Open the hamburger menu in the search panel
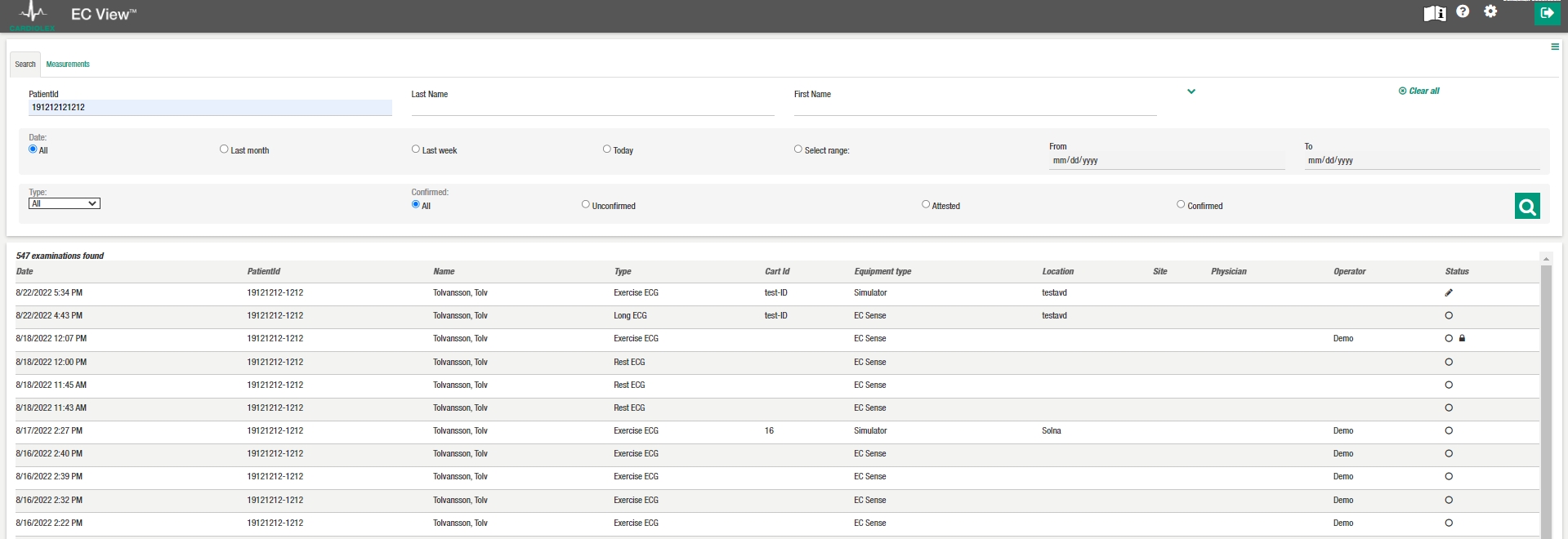 tap(1554, 47)
